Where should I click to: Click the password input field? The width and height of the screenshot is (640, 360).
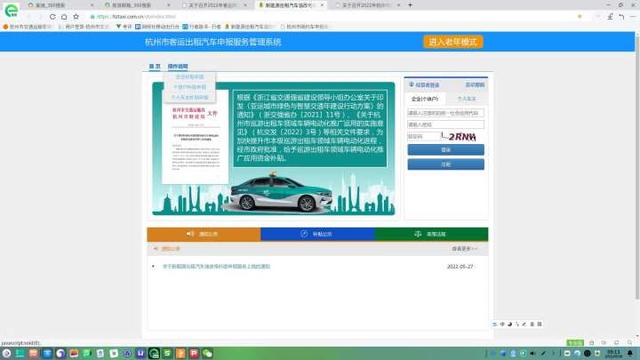point(446,124)
